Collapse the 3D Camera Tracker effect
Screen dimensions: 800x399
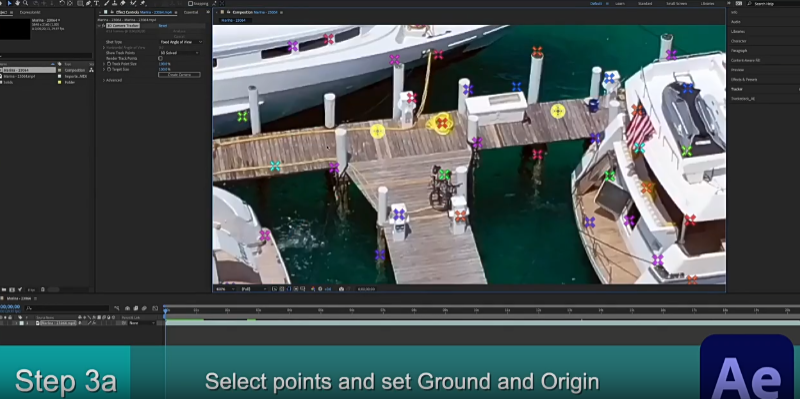(98, 26)
